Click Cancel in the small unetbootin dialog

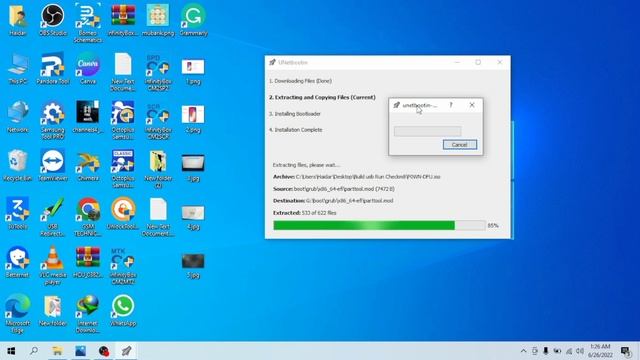(460, 144)
